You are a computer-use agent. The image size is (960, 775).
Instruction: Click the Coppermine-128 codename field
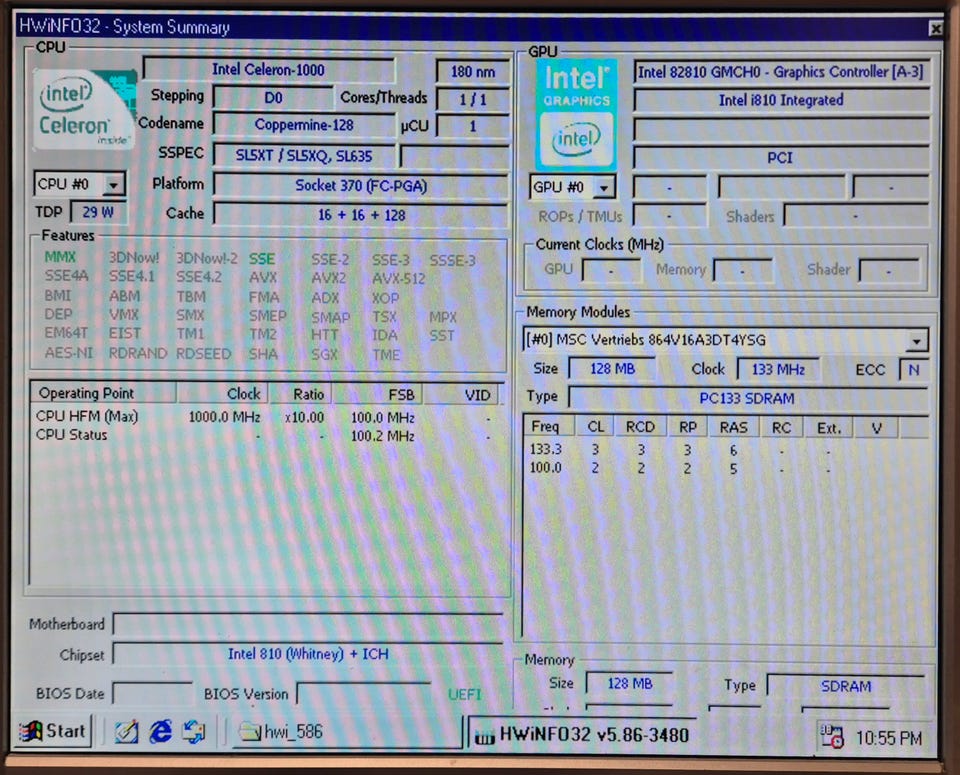tap(304, 125)
